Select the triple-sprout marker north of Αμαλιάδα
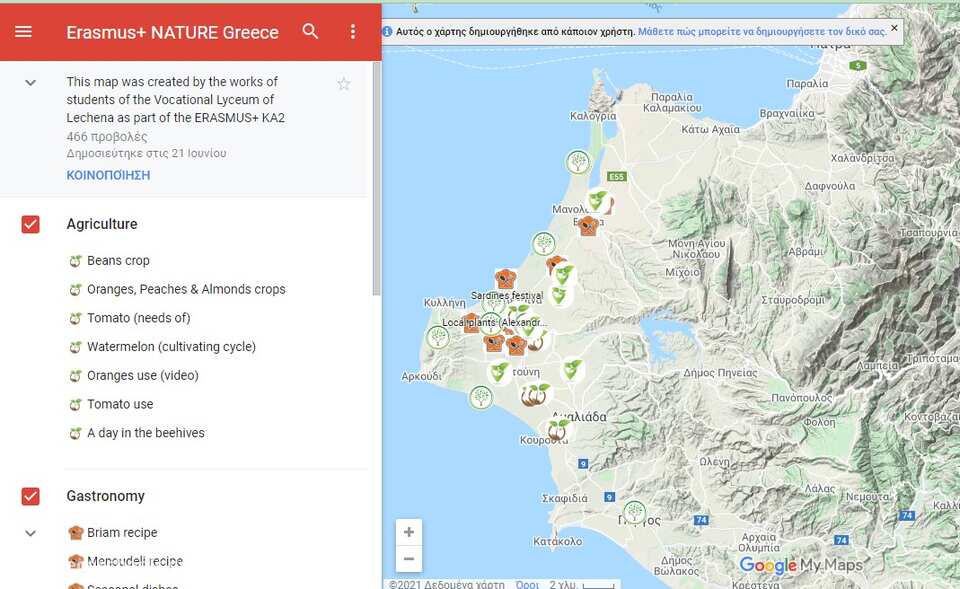The height and width of the screenshot is (589, 960). 534,394
